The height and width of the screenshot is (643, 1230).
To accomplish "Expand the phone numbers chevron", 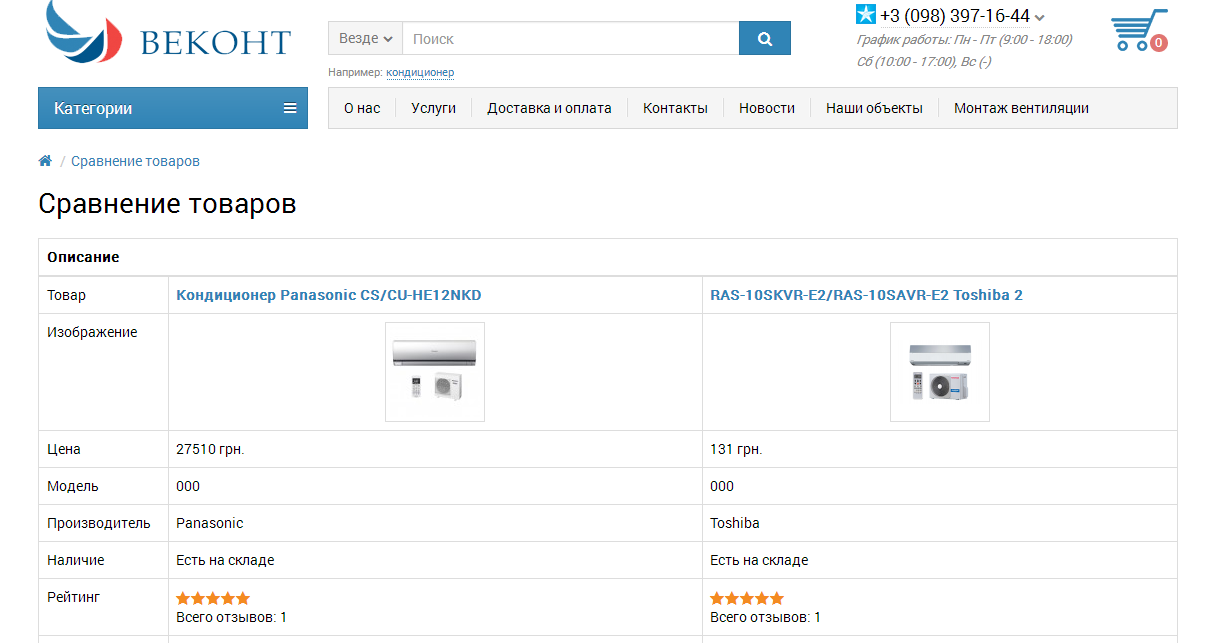I will [1040, 17].
